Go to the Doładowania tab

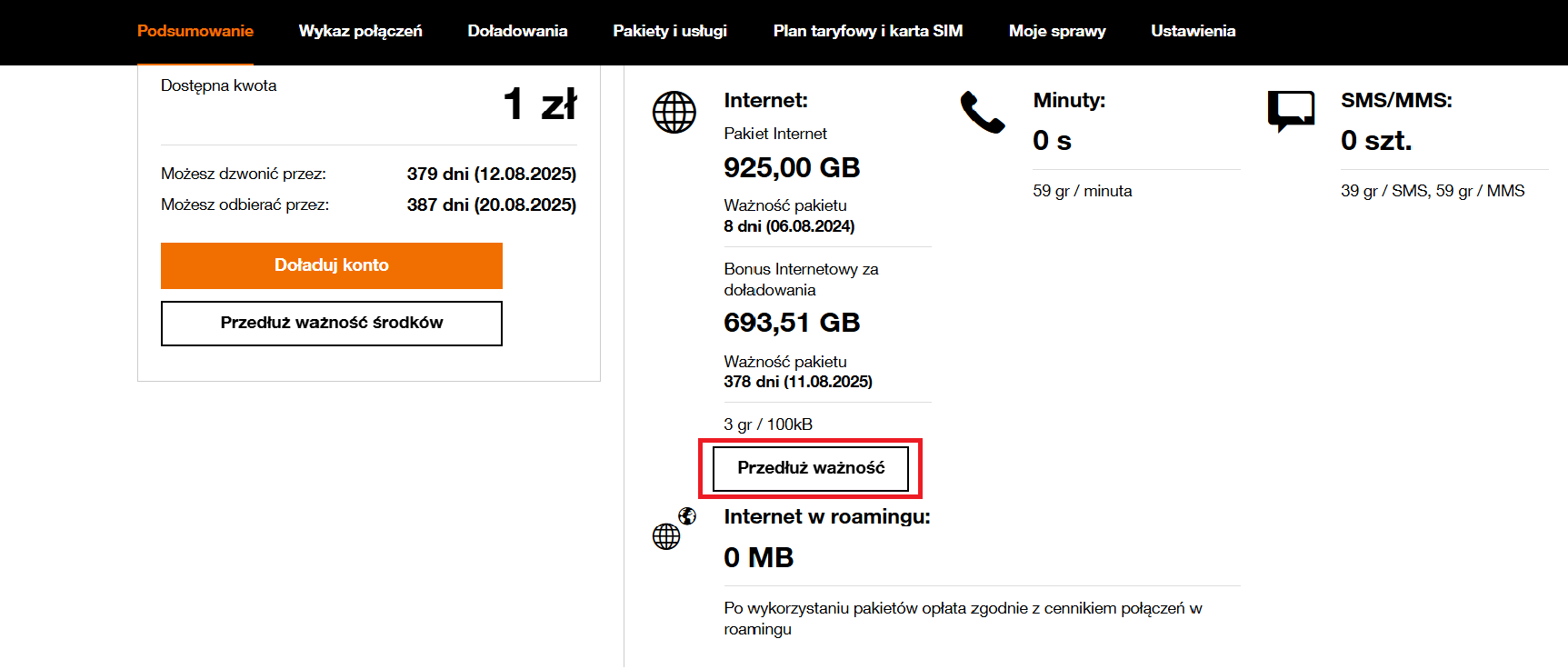pyautogui.click(x=517, y=31)
